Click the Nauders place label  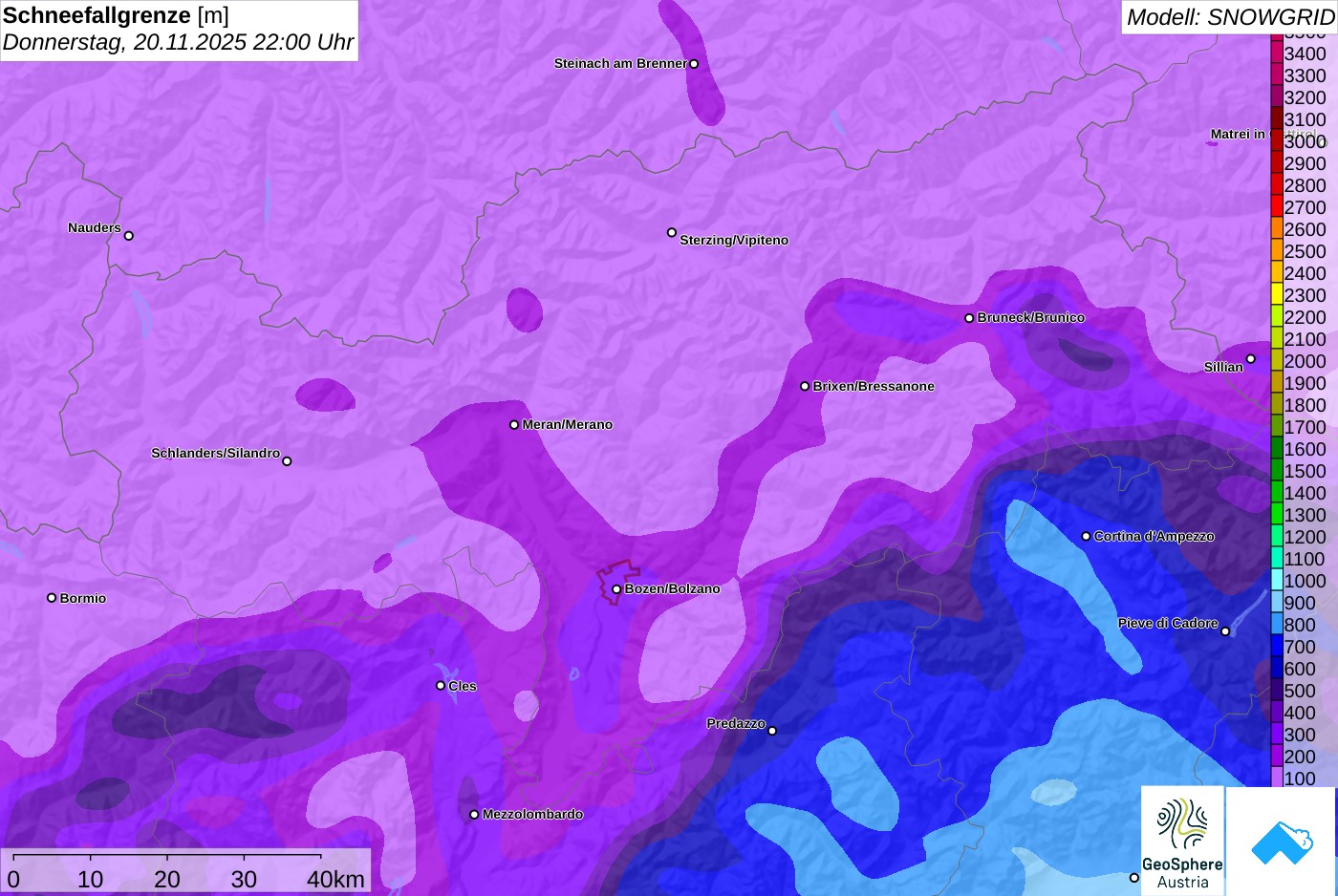click(x=95, y=227)
